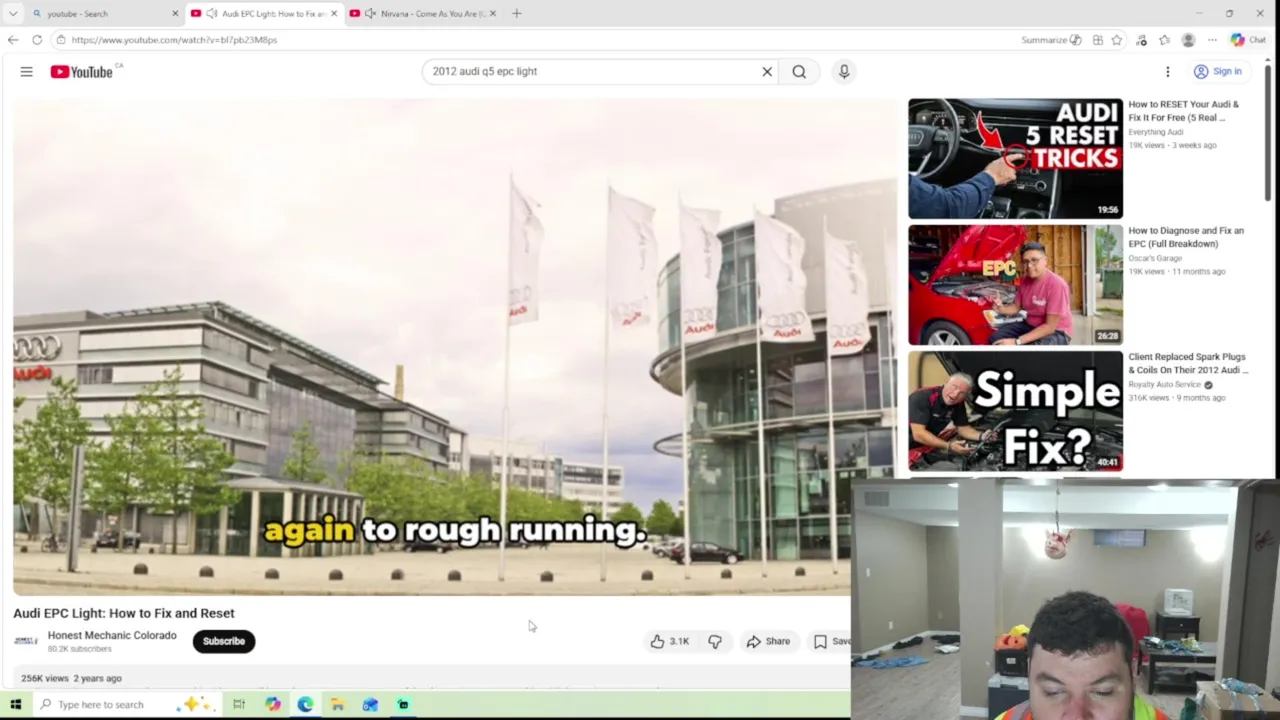The image size is (1280, 720).
Task: Open the Simple Fix? video thumbnail
Action: click(x=1015, y=410)
